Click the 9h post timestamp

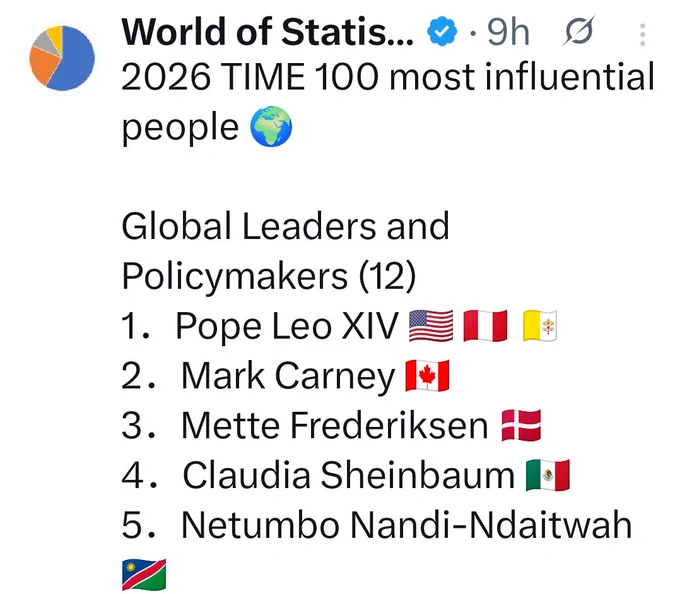click(x=508, y=32)
